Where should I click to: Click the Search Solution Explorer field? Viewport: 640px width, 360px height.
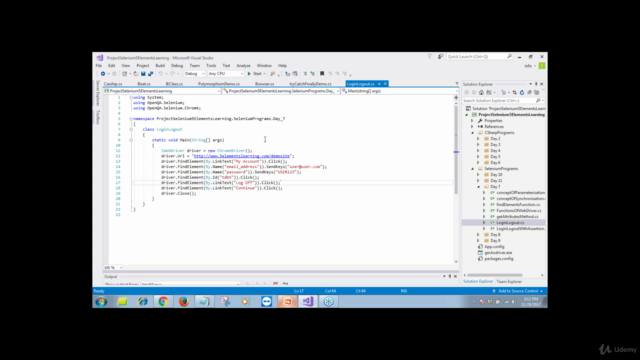pos(503,100)
